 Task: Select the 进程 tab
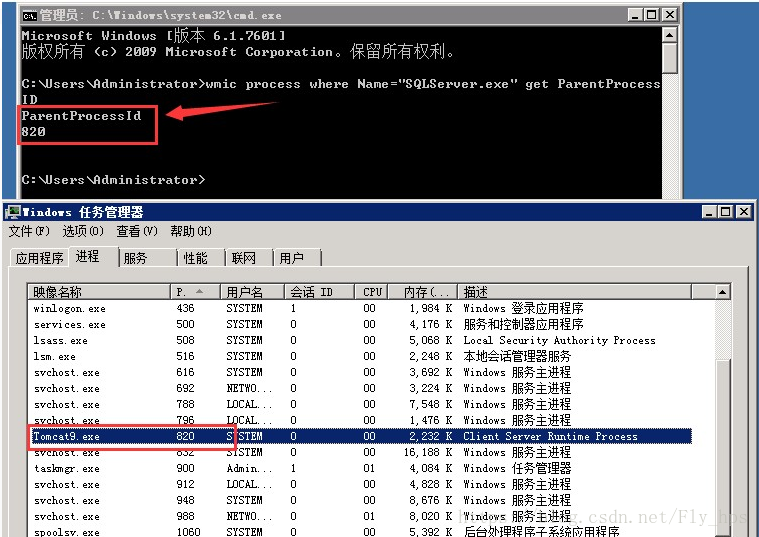point(93,257)
